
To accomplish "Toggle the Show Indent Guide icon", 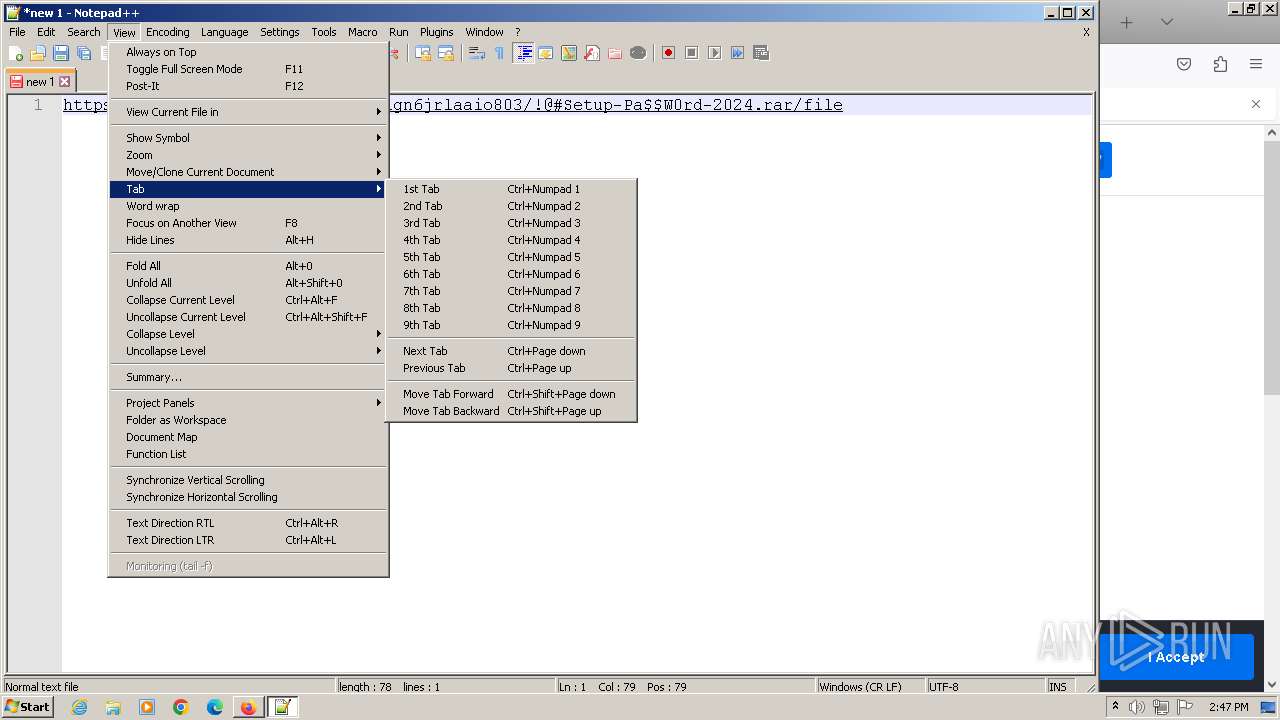I will pyautogui.click(x=523, y=53).
